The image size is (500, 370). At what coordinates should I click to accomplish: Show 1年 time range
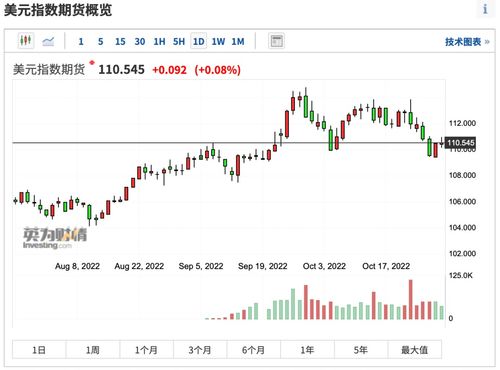point(307,350)
